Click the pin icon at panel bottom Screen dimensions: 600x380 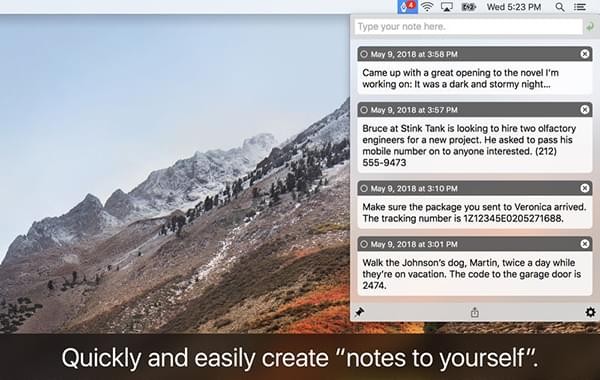(x=359, y=312)
